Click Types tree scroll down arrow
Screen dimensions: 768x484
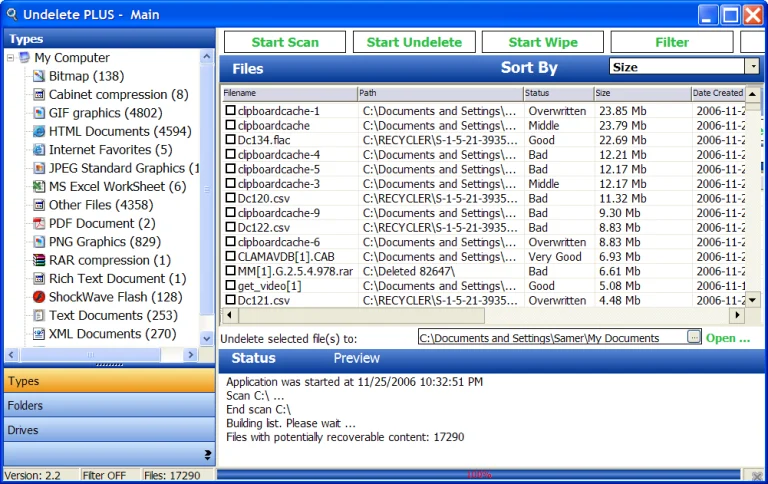pos(207,338)
